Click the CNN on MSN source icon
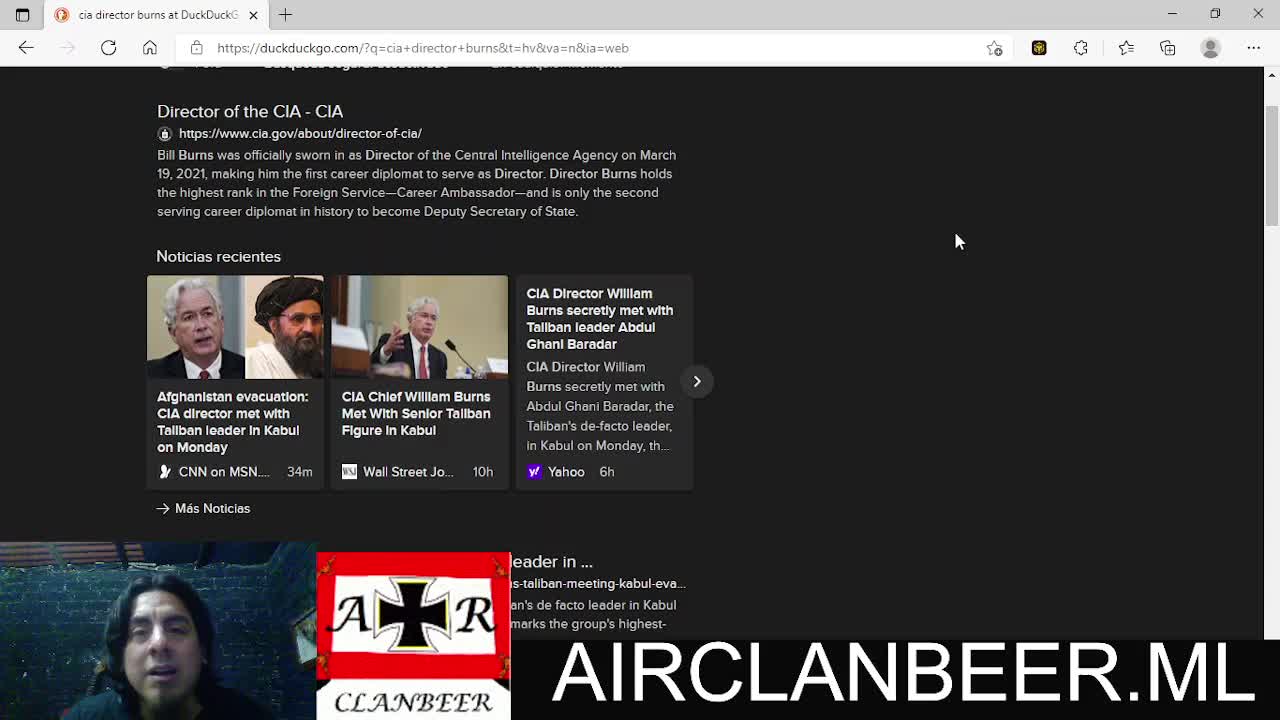The height and width of the screenshot is (720, 1280). pos(165,472)
